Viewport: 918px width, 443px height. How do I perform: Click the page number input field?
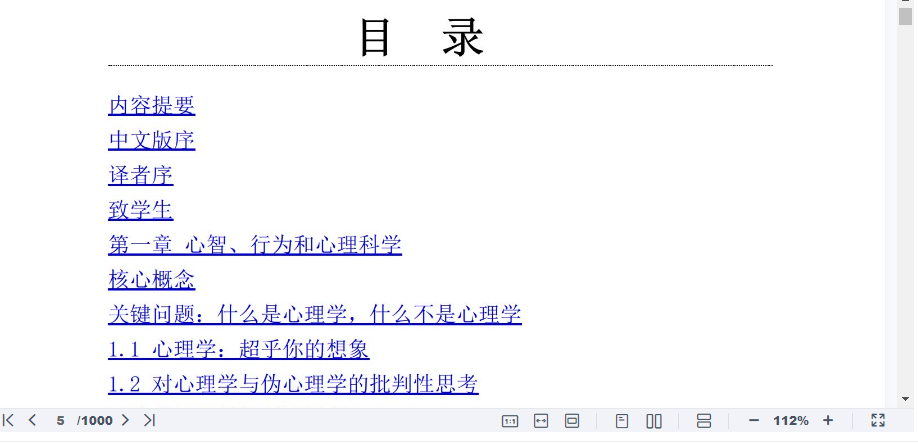(x=60, y=421)
